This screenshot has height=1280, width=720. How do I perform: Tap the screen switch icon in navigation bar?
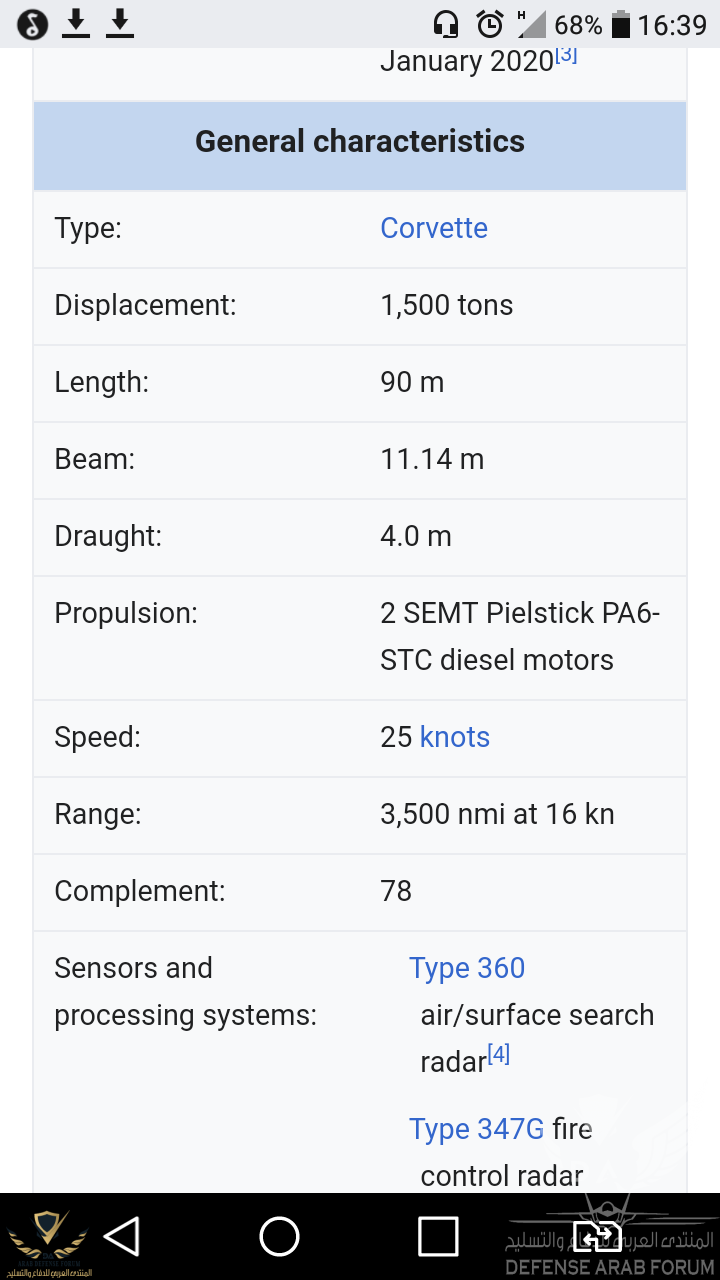click(594, 1237)
